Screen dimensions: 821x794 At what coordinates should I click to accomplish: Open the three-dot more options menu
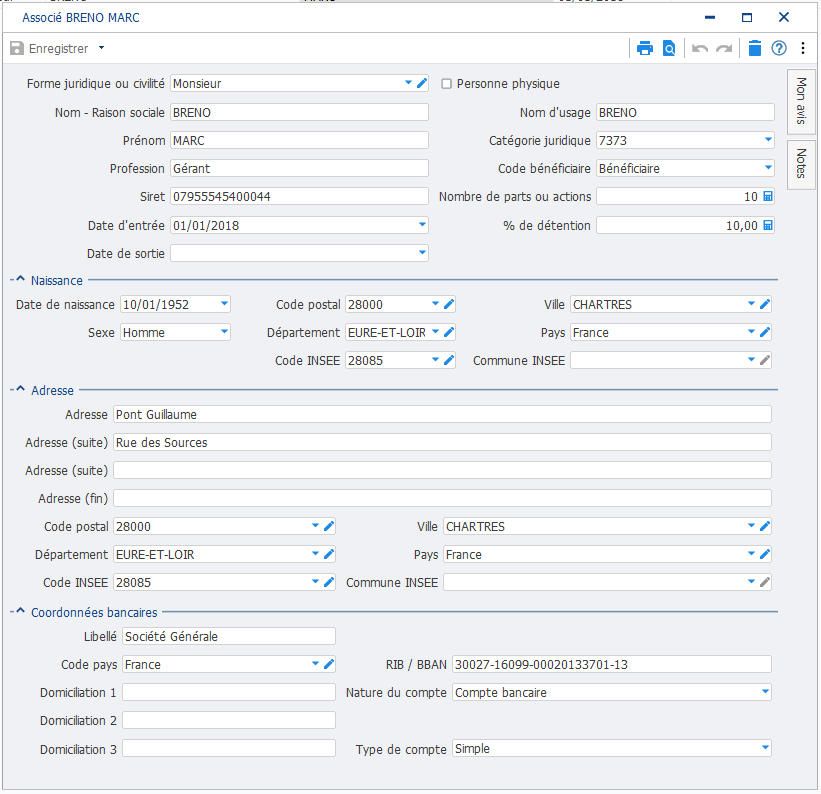pyautogui.click(x=802, y=48)
